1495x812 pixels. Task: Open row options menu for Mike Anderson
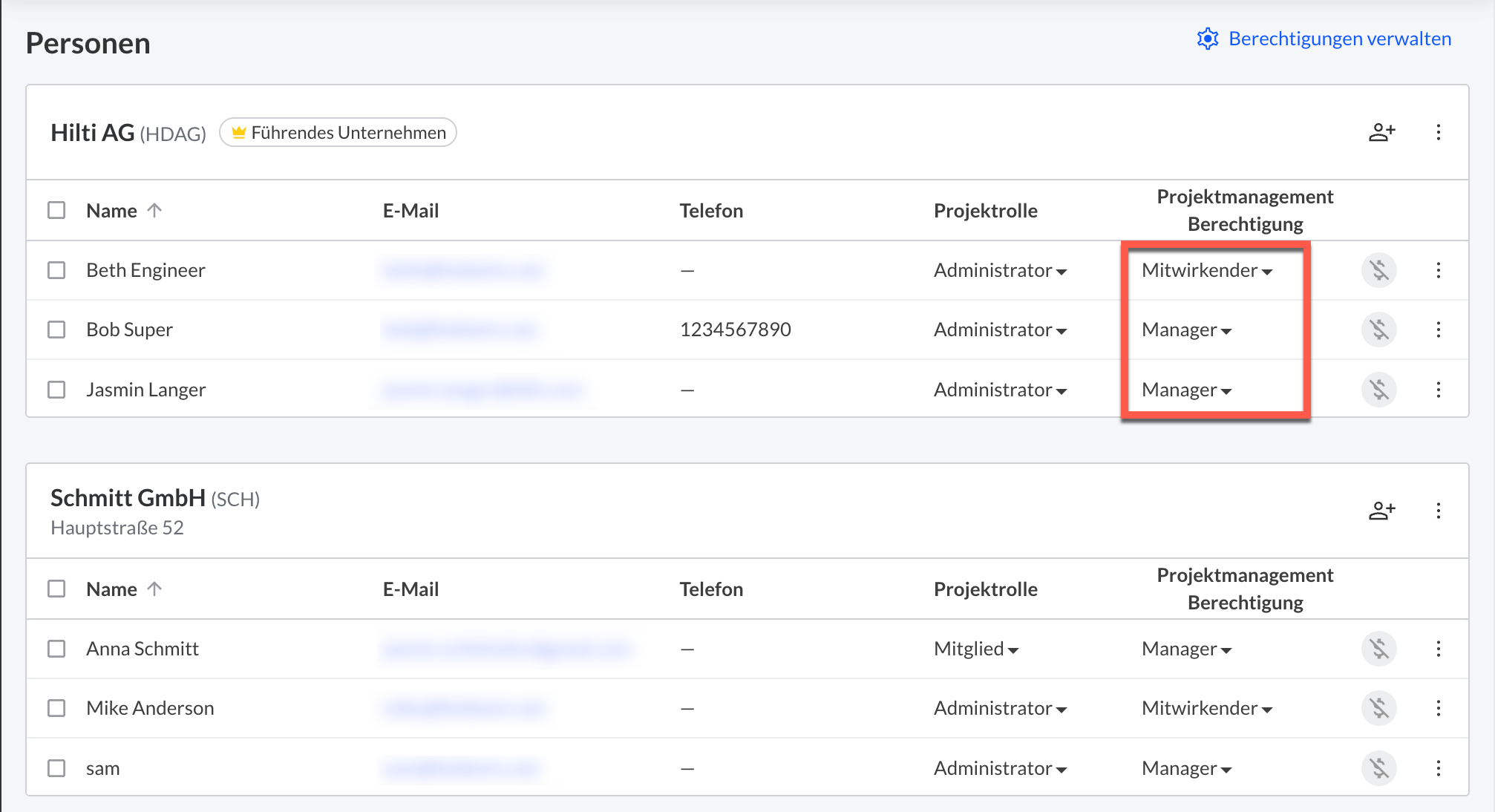tap(1438, 708)
